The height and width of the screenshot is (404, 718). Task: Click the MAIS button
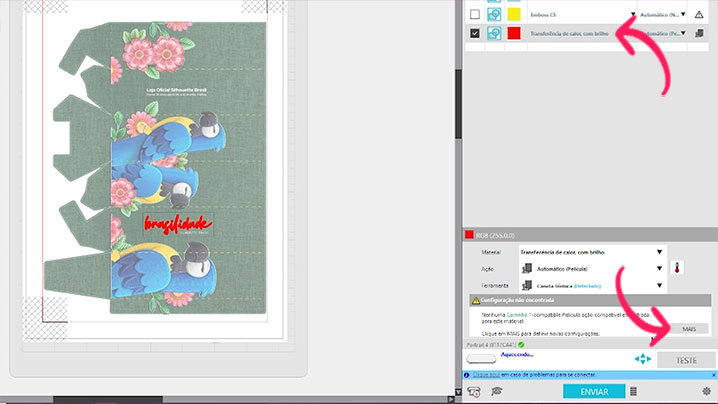point(689,329)
